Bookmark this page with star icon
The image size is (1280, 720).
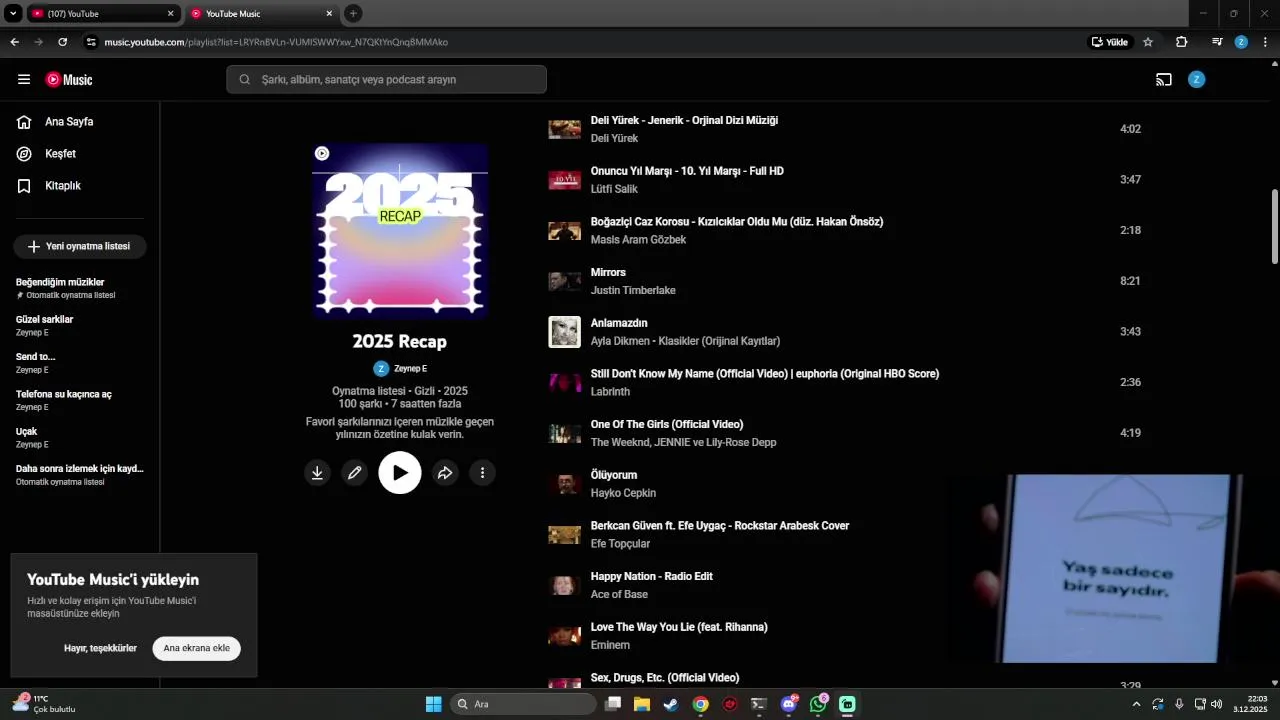1148,42
